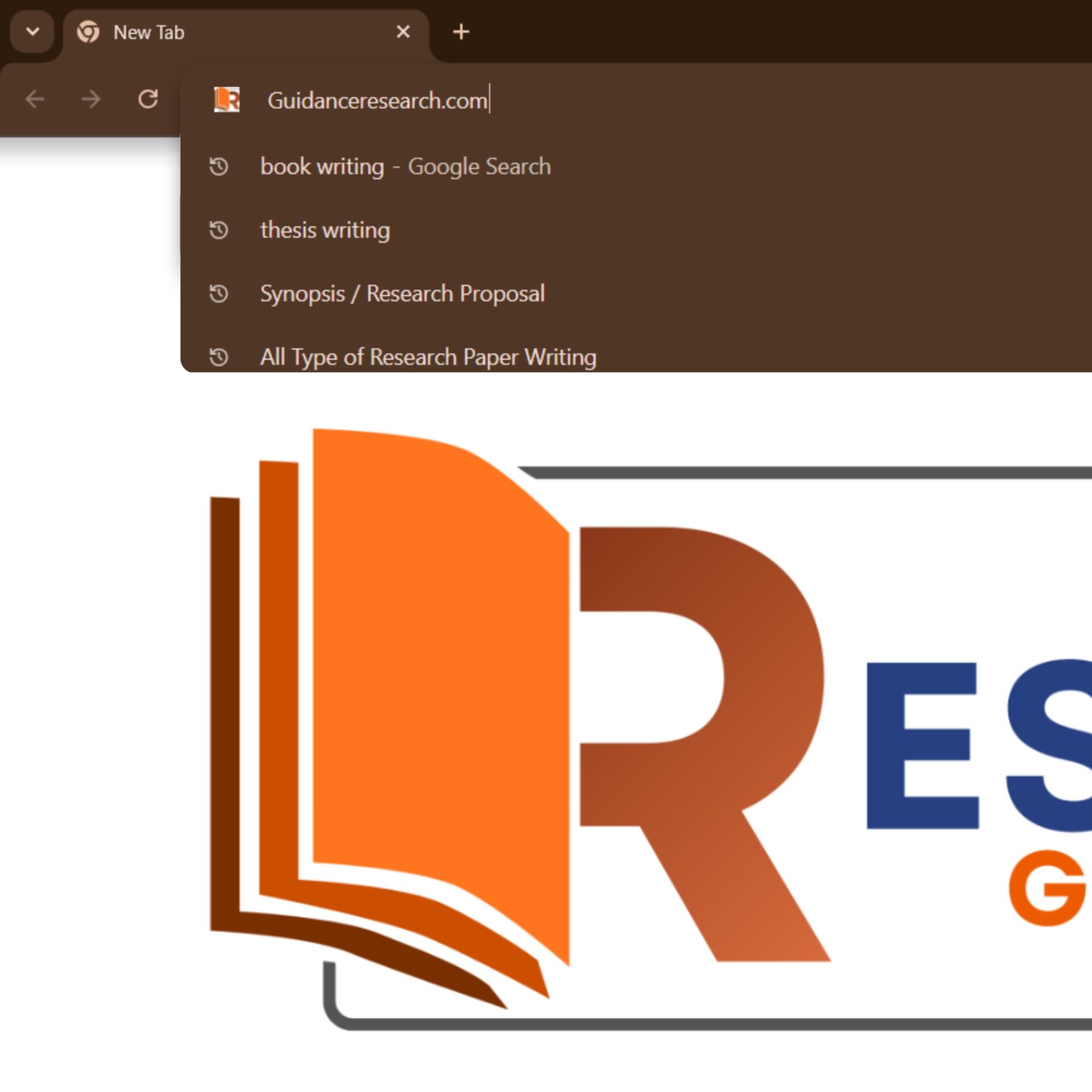Click history icon beside book writing
The height and width of the screenshot is (1092, 1092).
[x=218, y=167]
